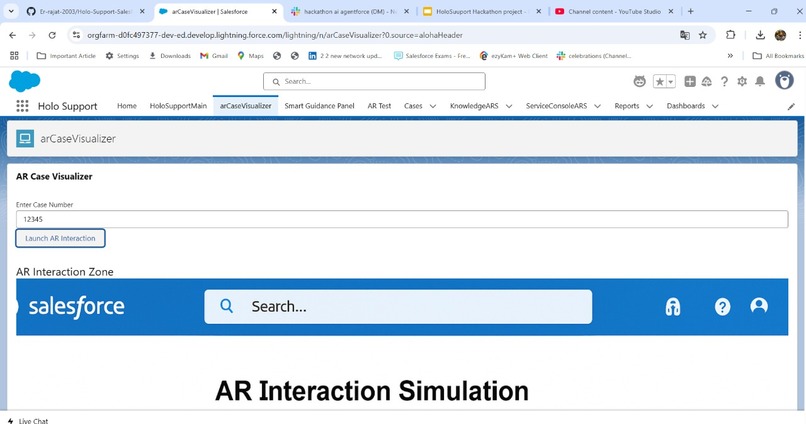Screen dimensions: 806x424
Task: View site information icon in address bar
Action: (77, 35)
